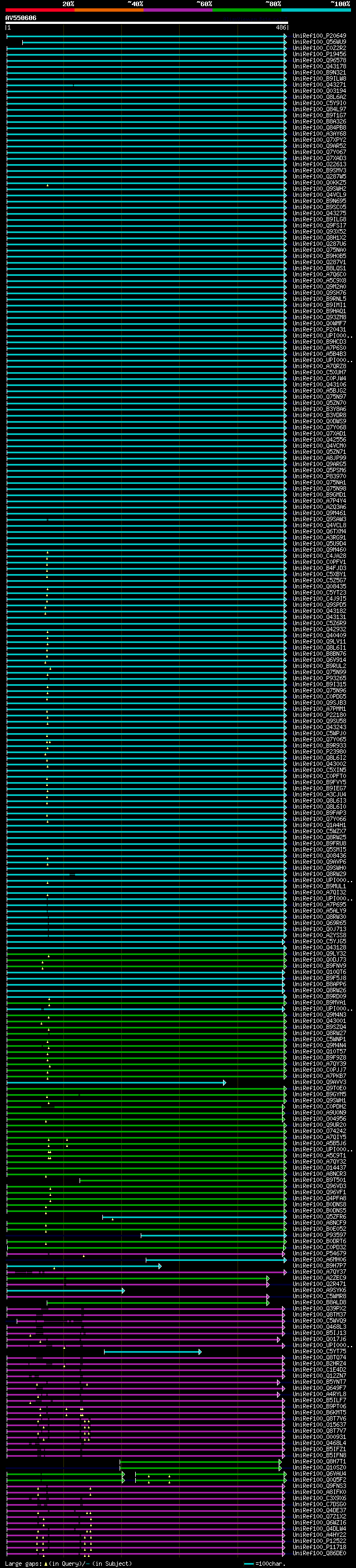Screen dimensions: 356x1568
Task: Select hit label UniRef100_Q4DLW4
Action: [319, 1529]
